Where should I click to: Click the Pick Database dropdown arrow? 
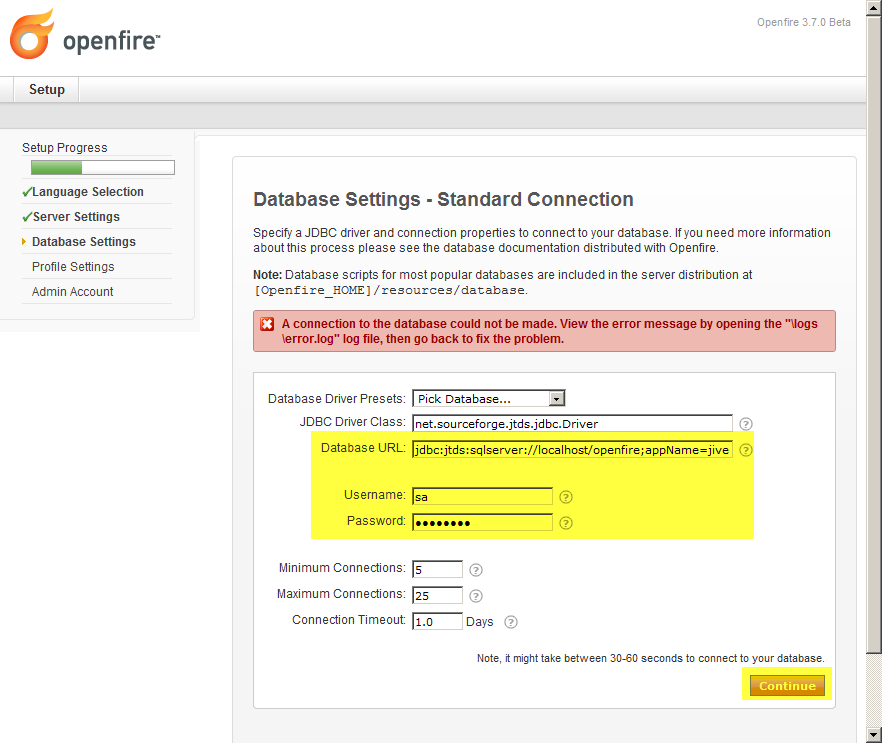coord(556,399)
